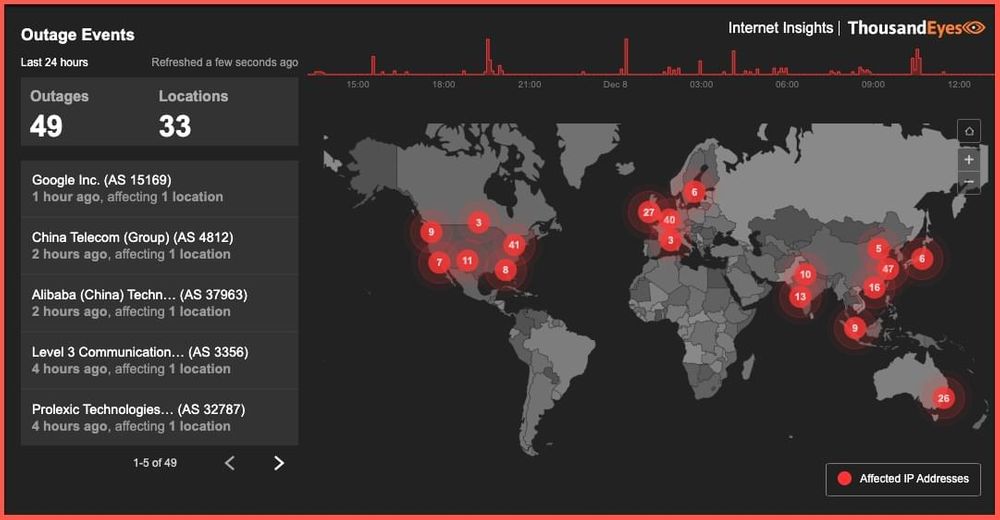Screen dimensions: 1000x520
Task: Select Prolexic Technologies AS 32787 outage
Action: pos(159,418)
